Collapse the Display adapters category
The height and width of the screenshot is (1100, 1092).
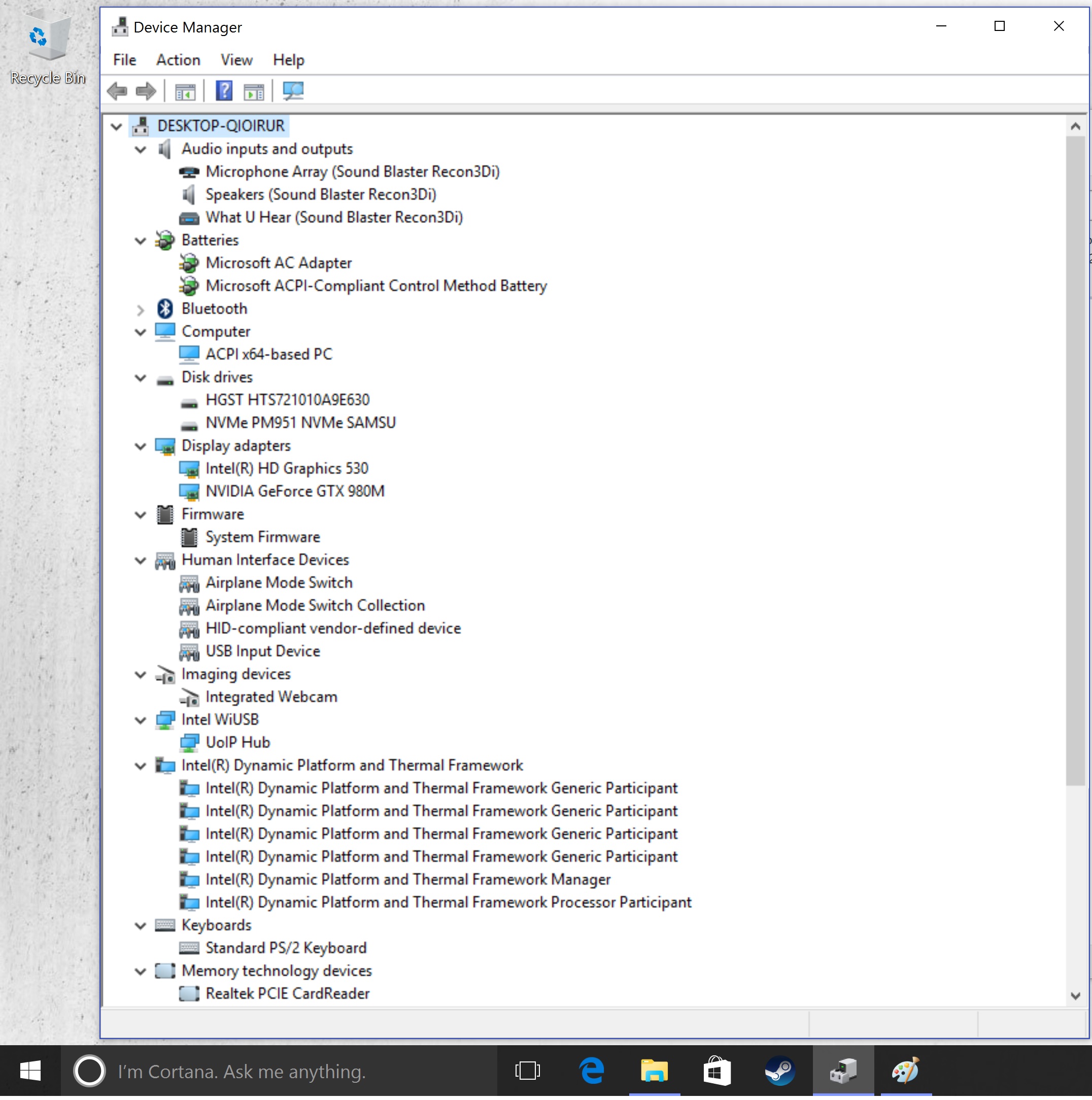[141, 446]
